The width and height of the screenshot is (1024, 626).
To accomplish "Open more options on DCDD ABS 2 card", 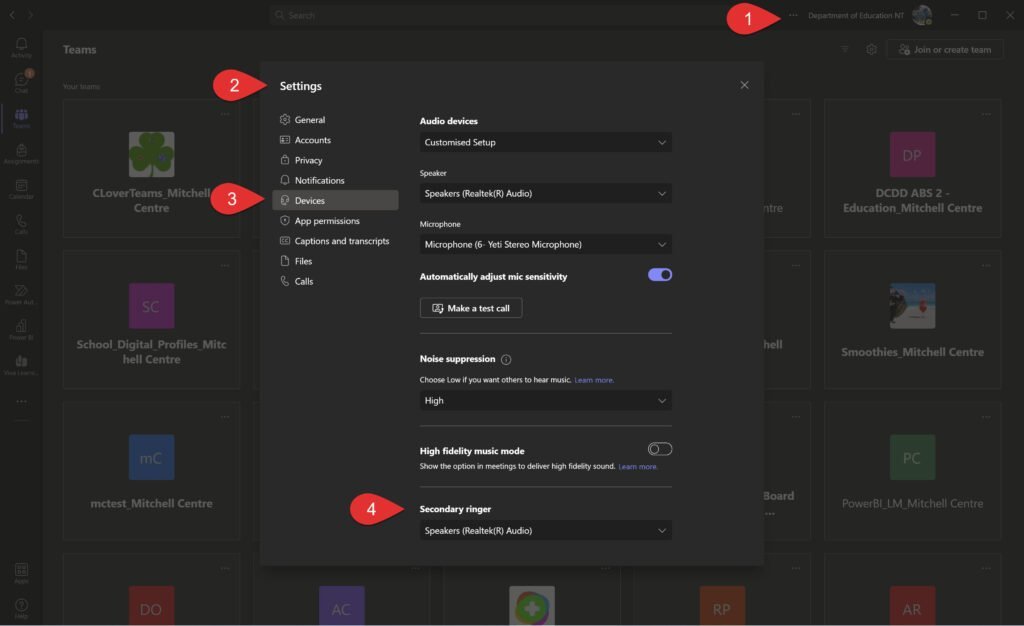I will [986, 114].
